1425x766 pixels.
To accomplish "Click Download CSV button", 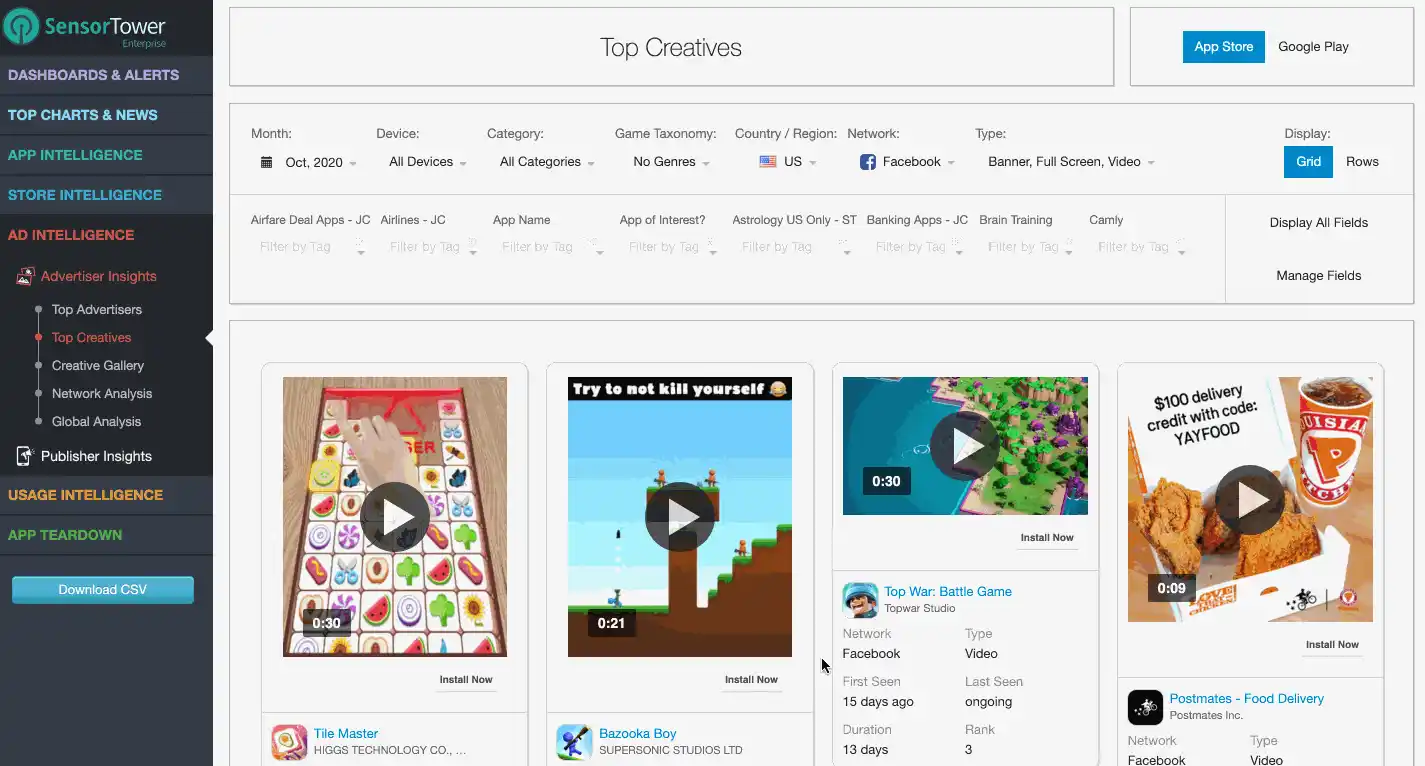I will coord(103,590).
